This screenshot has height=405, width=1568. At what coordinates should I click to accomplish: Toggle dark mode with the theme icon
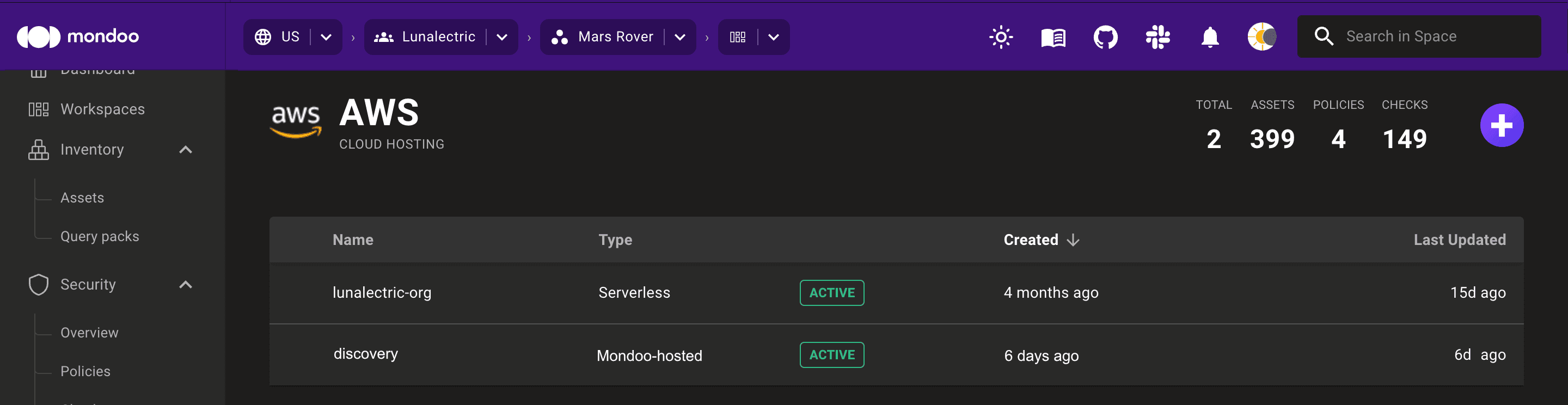(x=1261, y=36)
